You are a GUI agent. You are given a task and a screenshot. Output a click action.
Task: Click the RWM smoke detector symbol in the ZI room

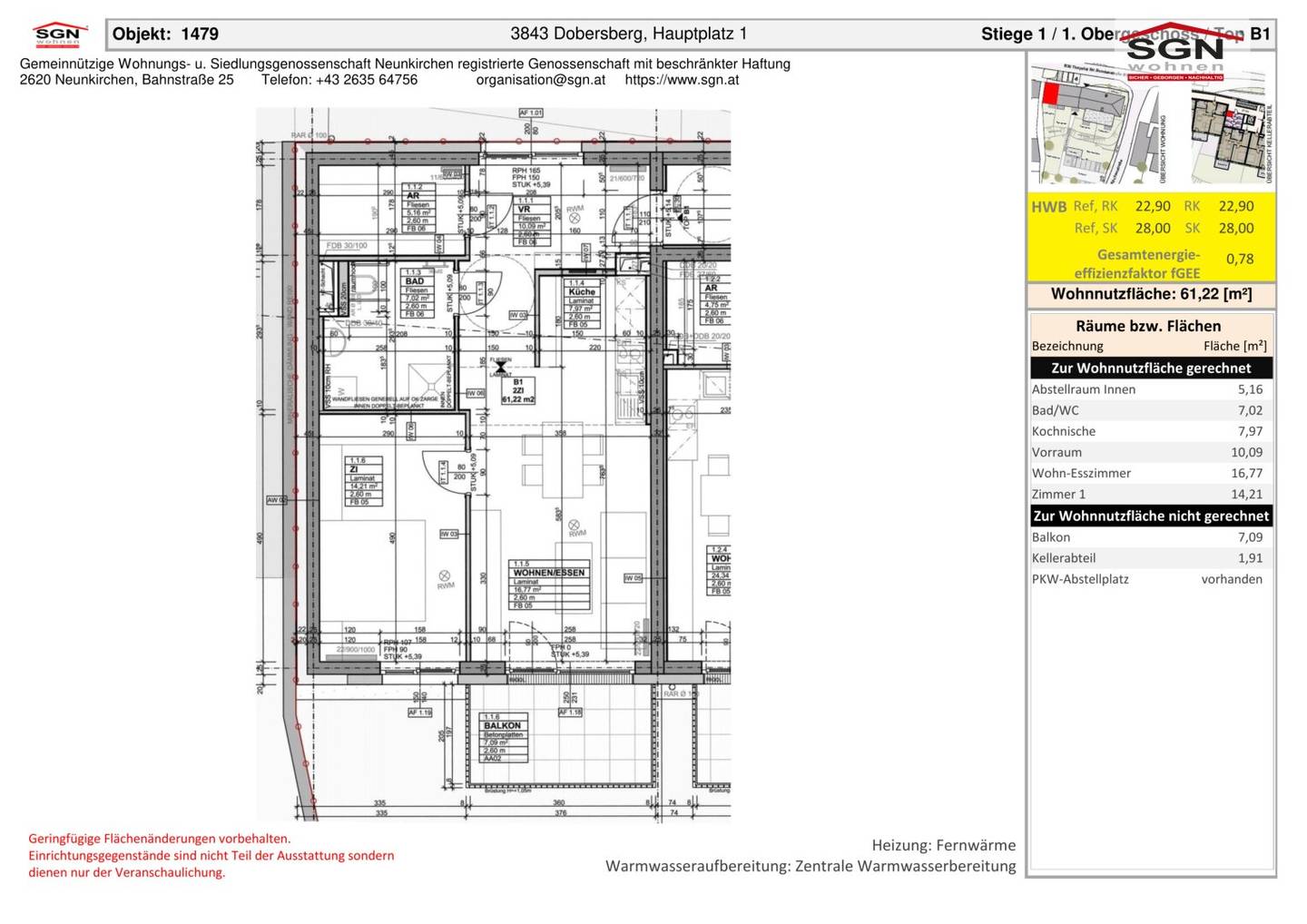[x=444, y=575]
